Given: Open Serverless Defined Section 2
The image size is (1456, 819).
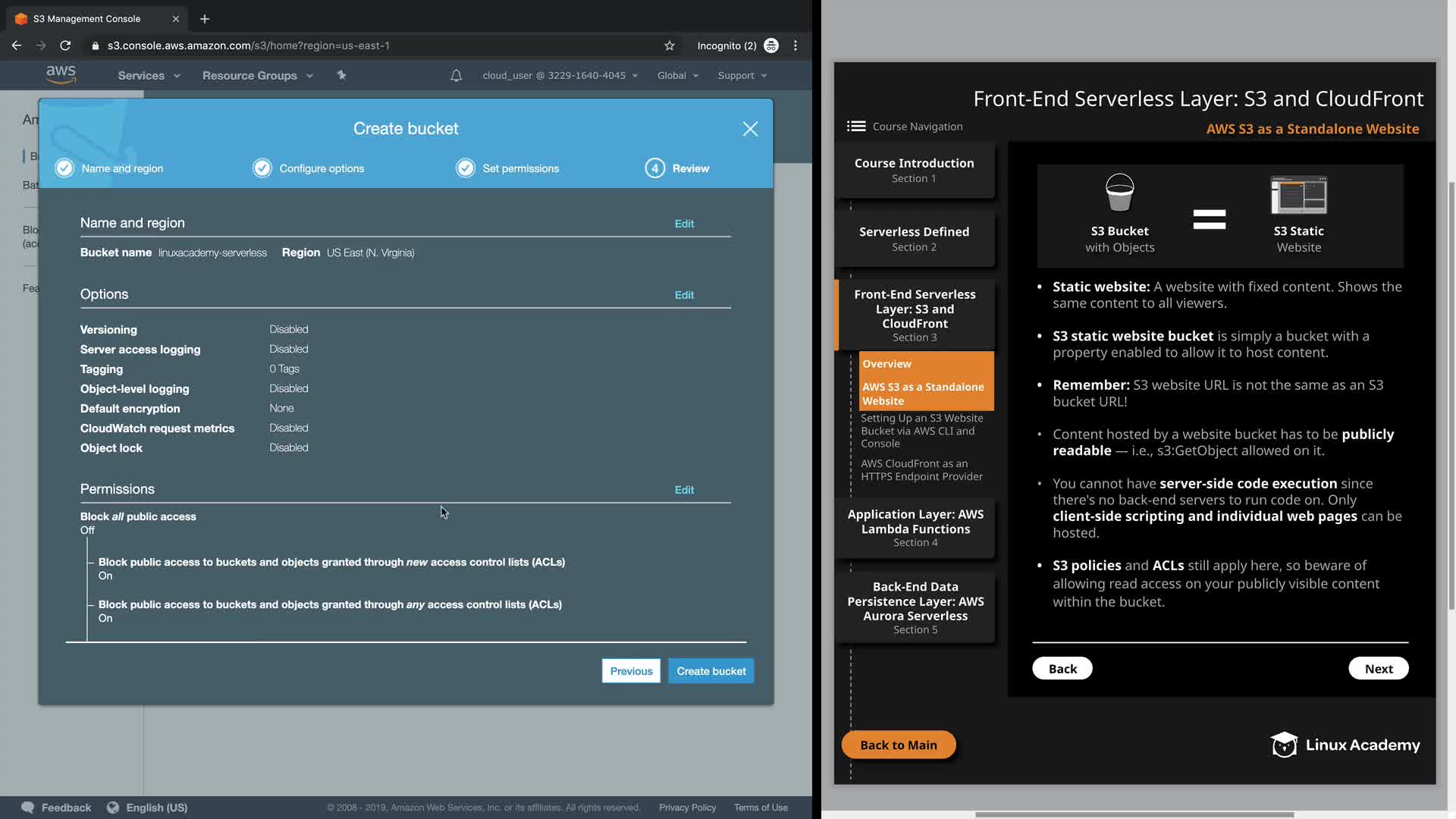Looking at the screenshot, I should click(914, 238).
